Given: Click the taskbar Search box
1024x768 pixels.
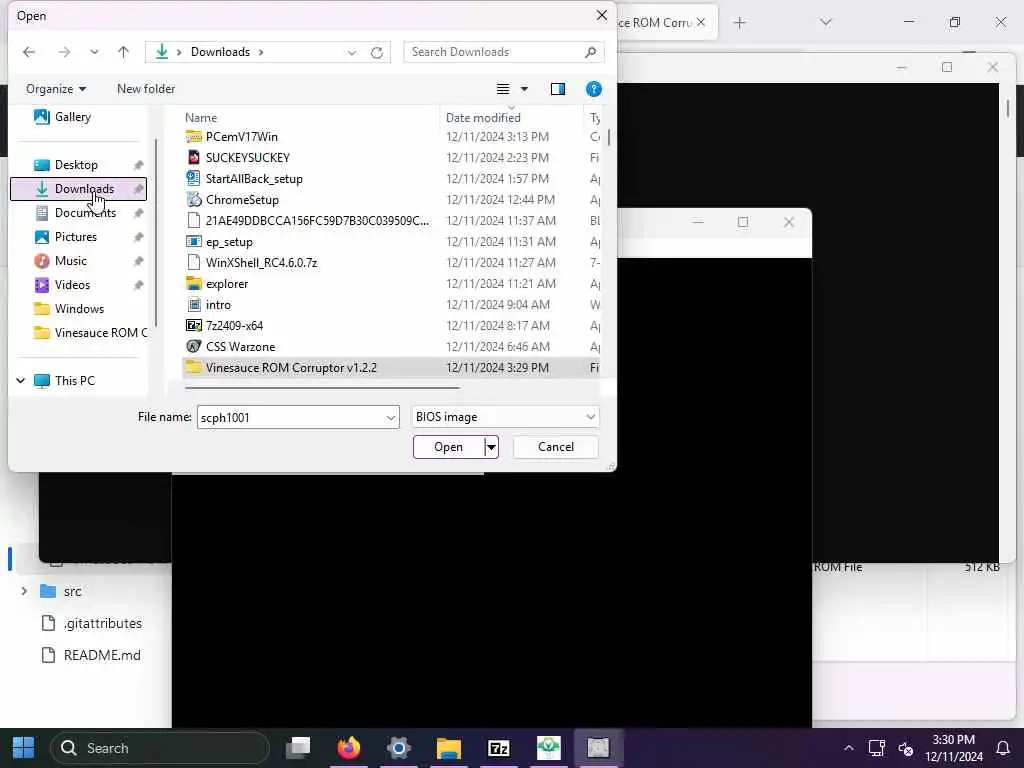Looking at the screenshot, I should (x=160, y=748).
